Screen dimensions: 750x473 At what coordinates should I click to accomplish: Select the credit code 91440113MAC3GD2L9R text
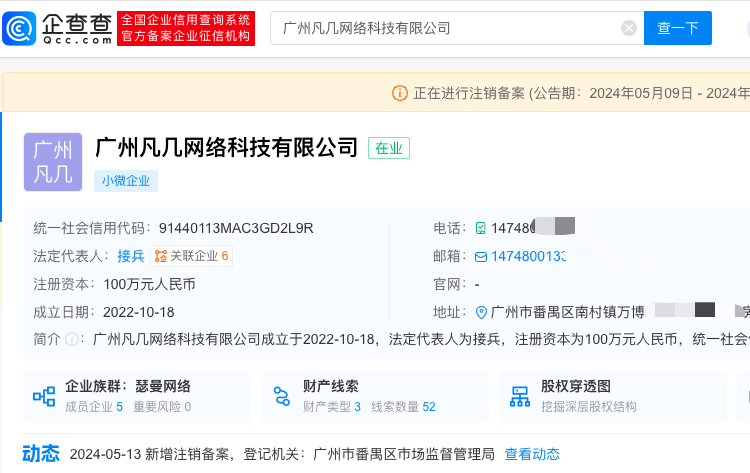[x=236, y=228]
